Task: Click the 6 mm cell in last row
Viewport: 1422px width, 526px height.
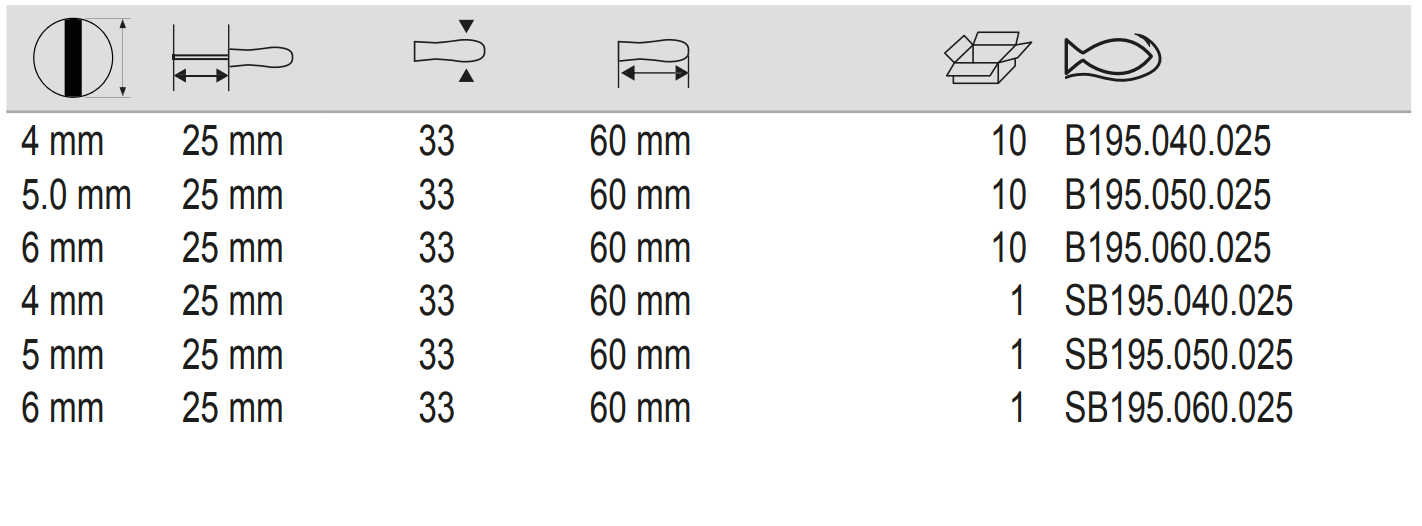Action: 62,408
